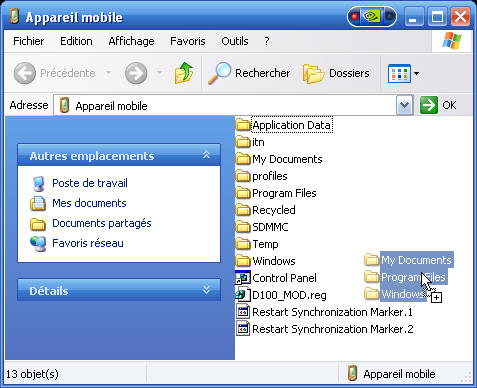
Task: Click the forward navigation arrow icon
Action: [136, 73]
